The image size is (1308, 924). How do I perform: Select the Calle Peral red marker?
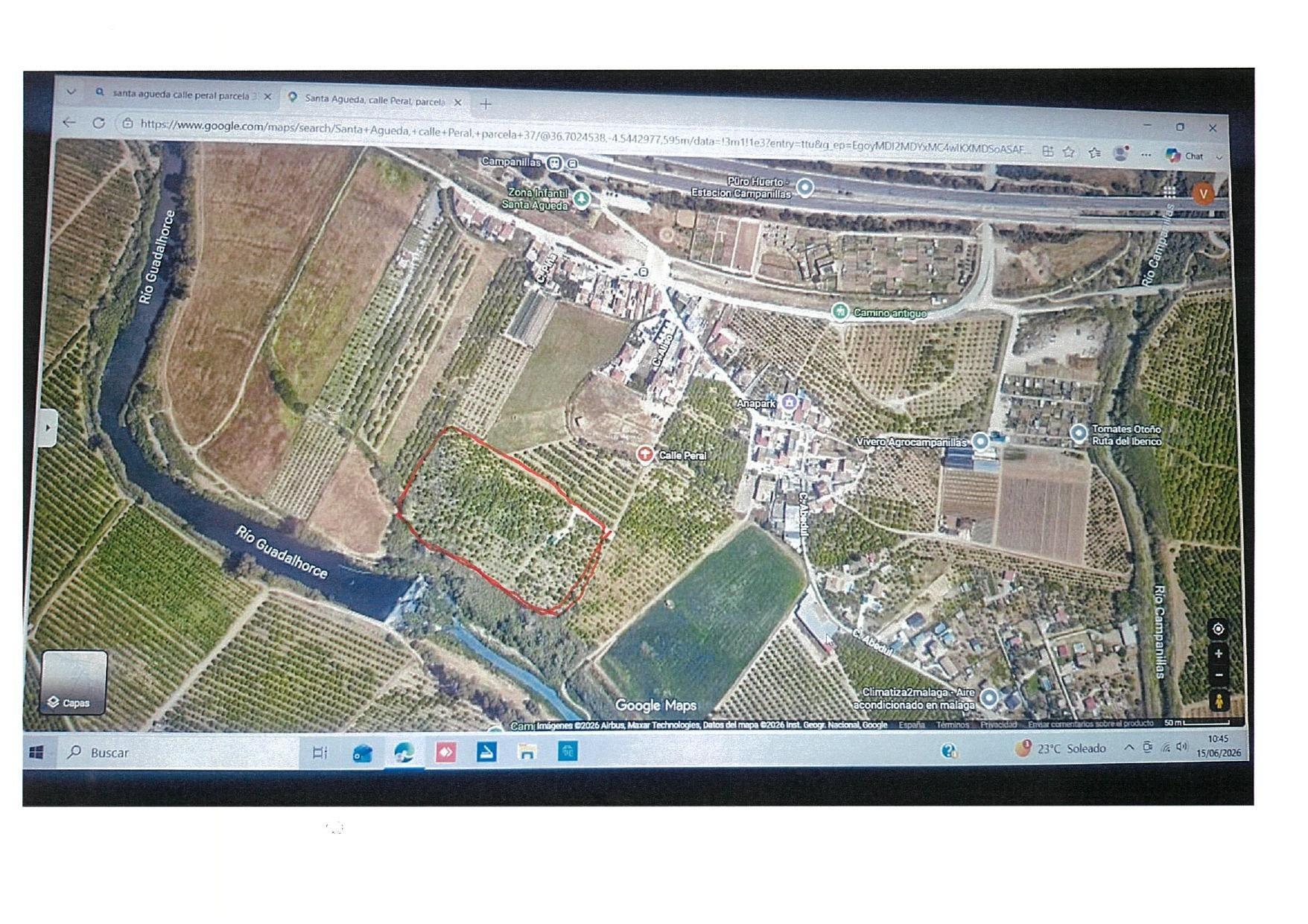pyautogui.click(x=645, y=454)
